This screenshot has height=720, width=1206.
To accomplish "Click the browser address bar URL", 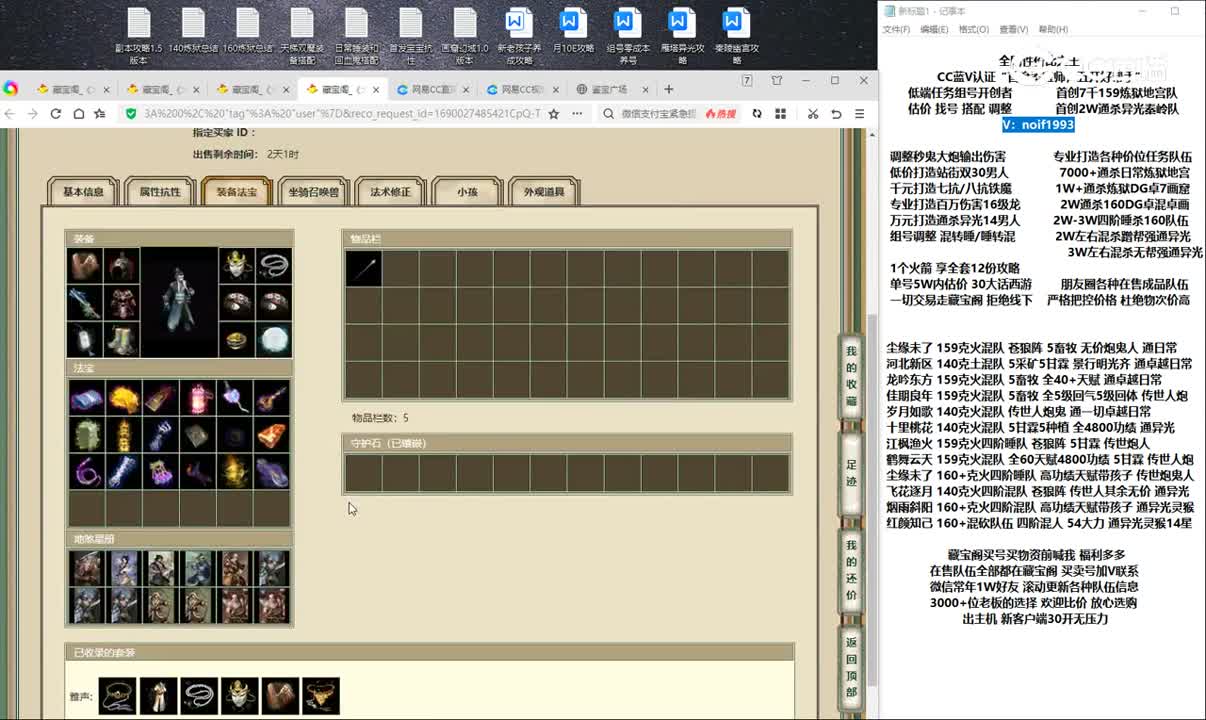I will (x=341, y=114).
